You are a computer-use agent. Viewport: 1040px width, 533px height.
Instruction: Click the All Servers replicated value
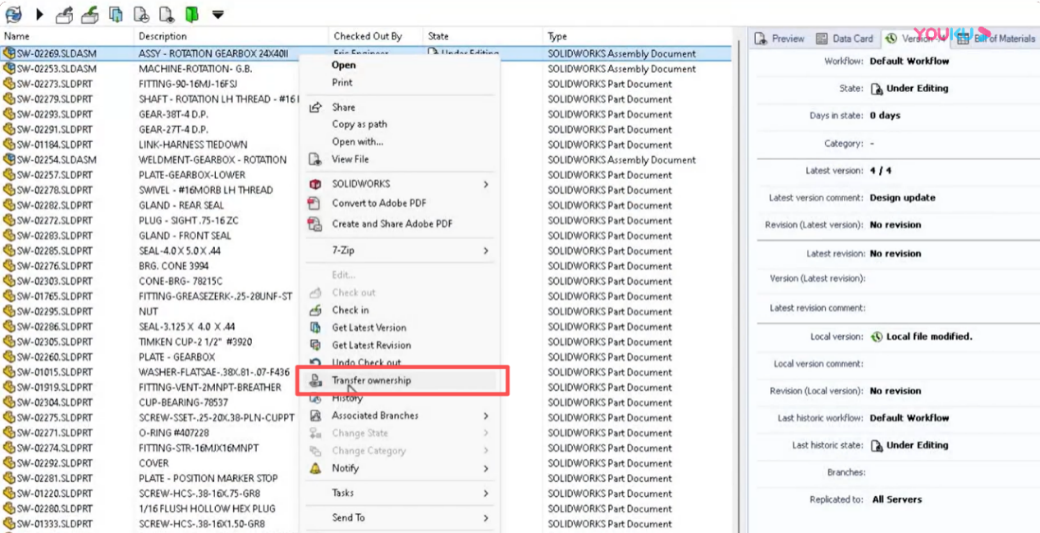[x=897, y=499]
